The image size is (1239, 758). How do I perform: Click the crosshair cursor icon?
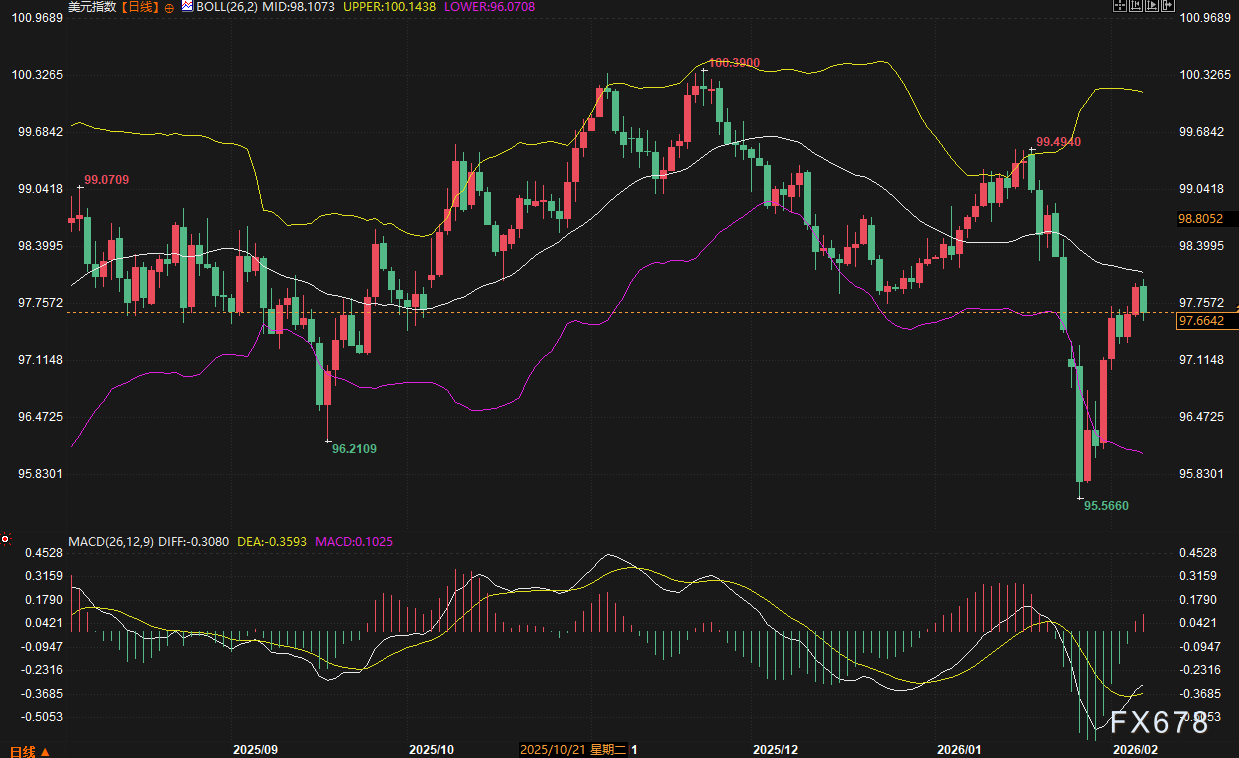point(1119,6)
